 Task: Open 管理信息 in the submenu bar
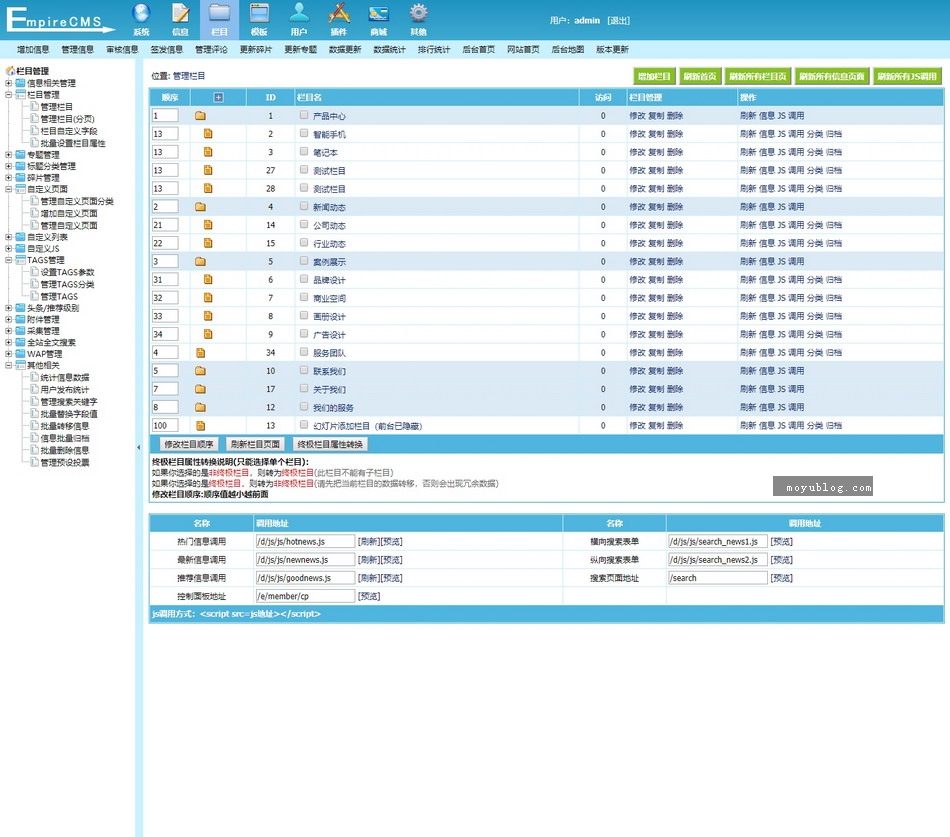pyautogui.click(x=78, y=50)
